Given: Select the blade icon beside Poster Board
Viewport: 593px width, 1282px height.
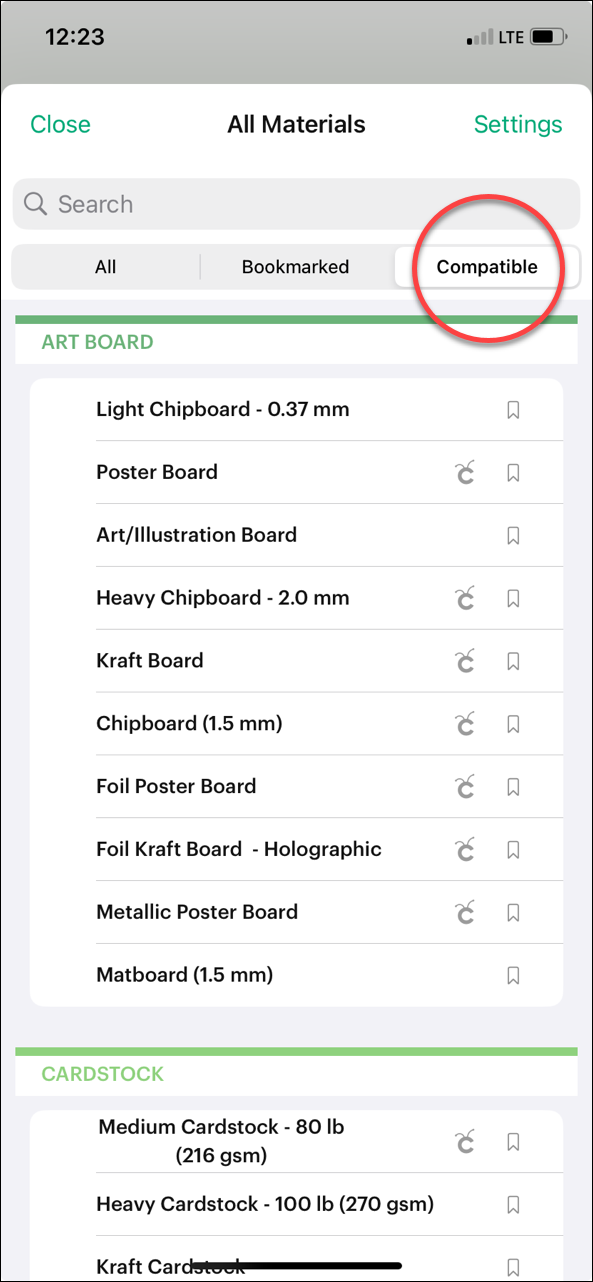Looking at the screenshot, I should pyautogui.click(x=464, y=472).
